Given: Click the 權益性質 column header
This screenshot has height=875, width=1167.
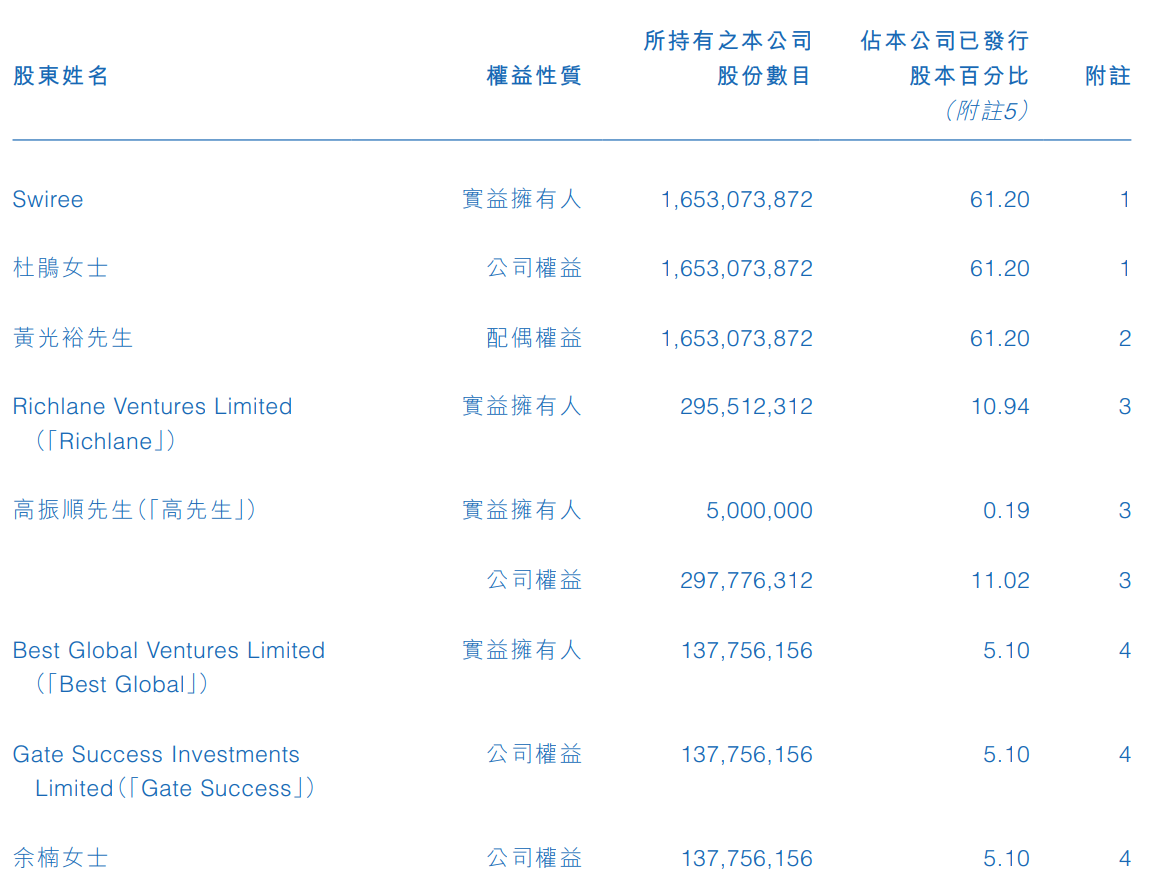Looking at the screenshot, I should pyautogui.click(x=534, y=76).
